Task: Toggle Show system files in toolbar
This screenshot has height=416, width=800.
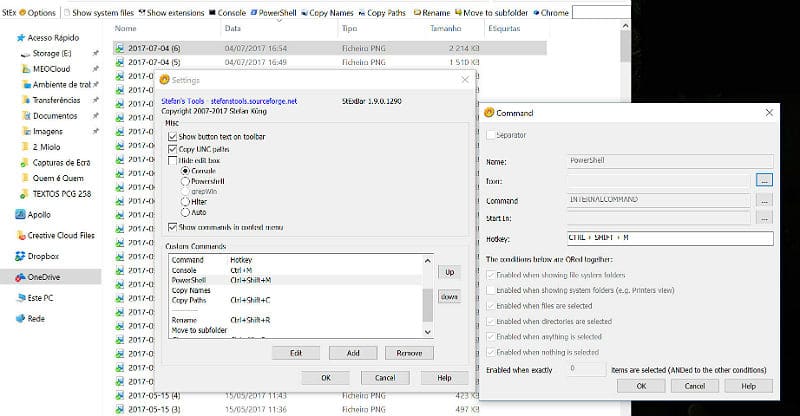Action: coord(99,13)
